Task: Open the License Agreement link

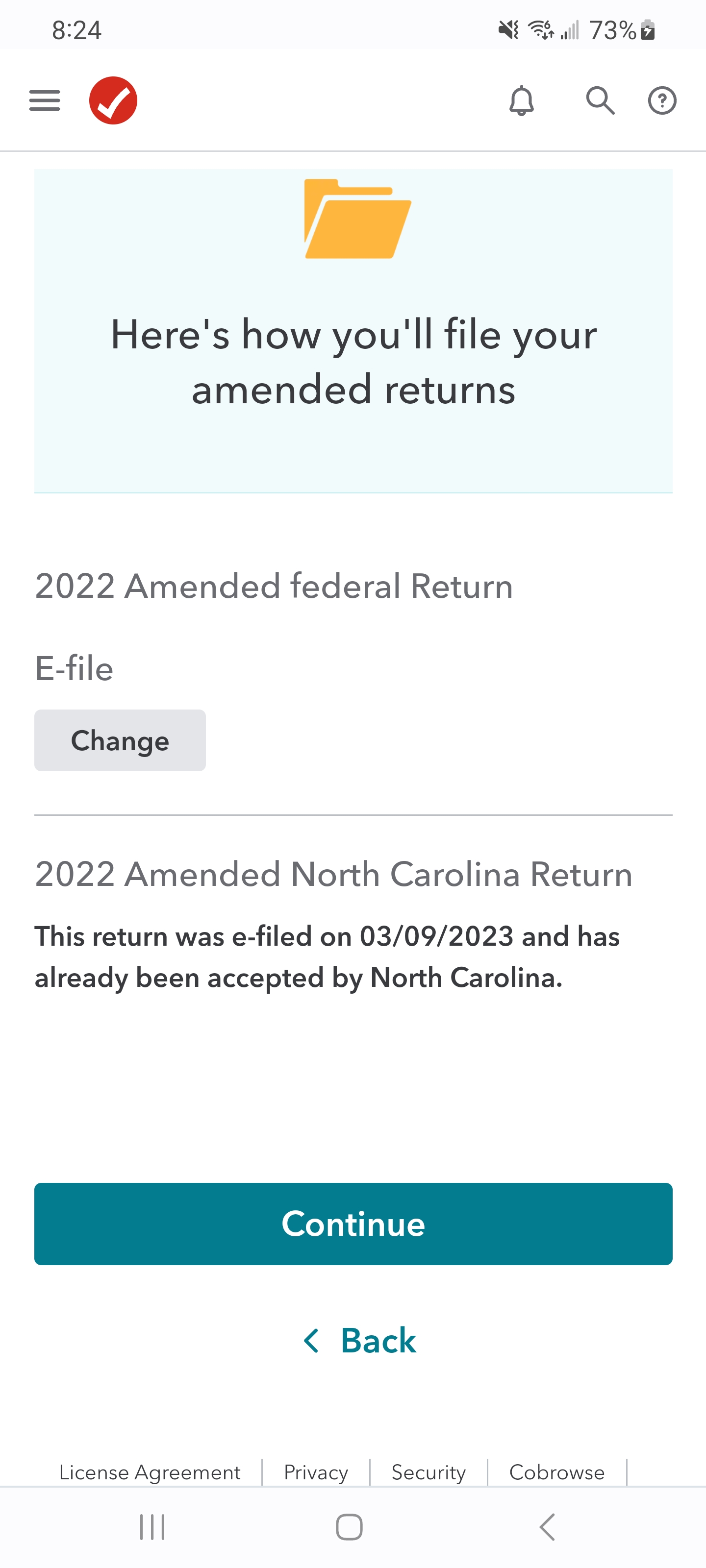Action: point(150,1472)
